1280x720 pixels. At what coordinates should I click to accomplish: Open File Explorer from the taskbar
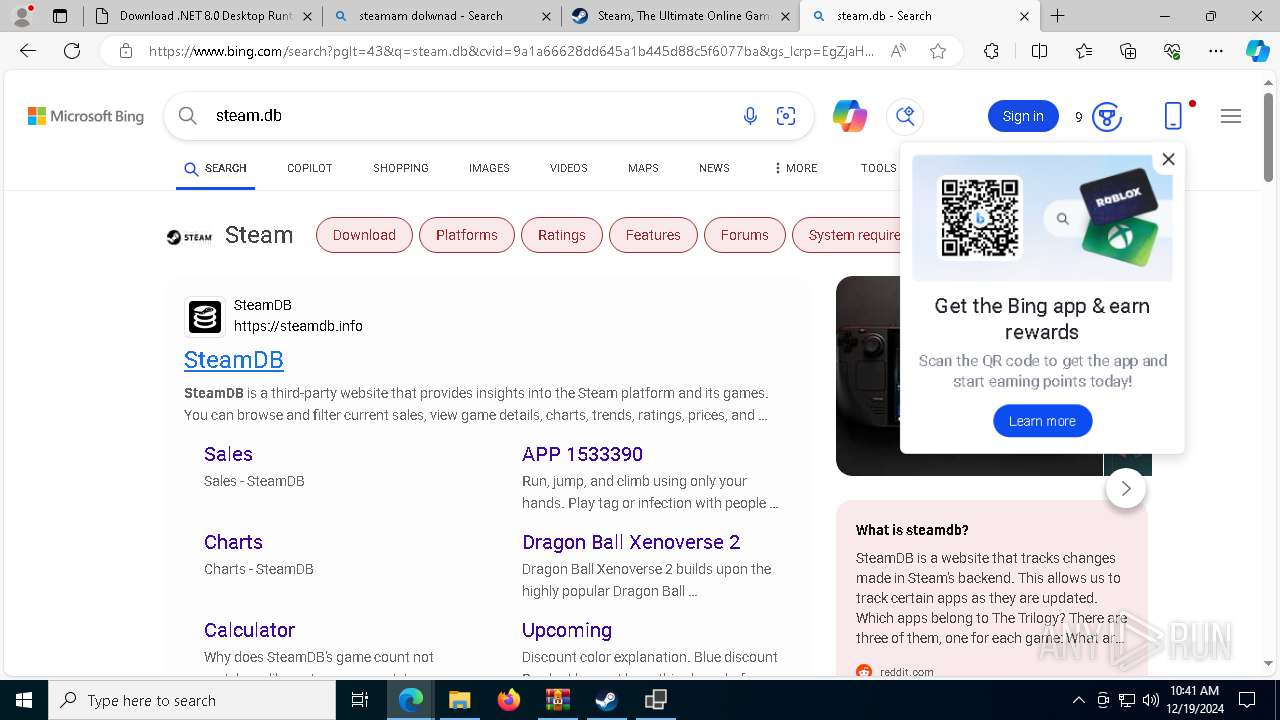point(460,700)
